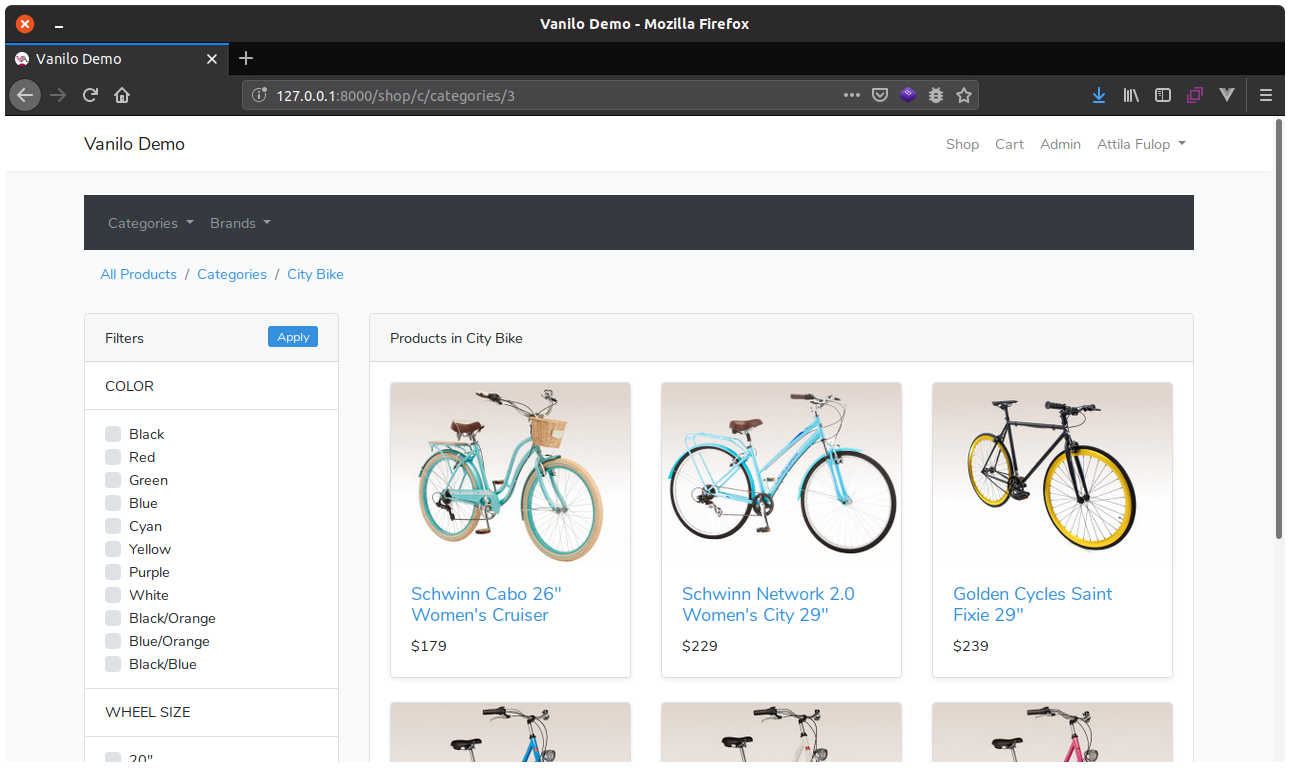Viewport: 1294px width, 771px height.
Task: Check the White color filter
Action: 113,595
